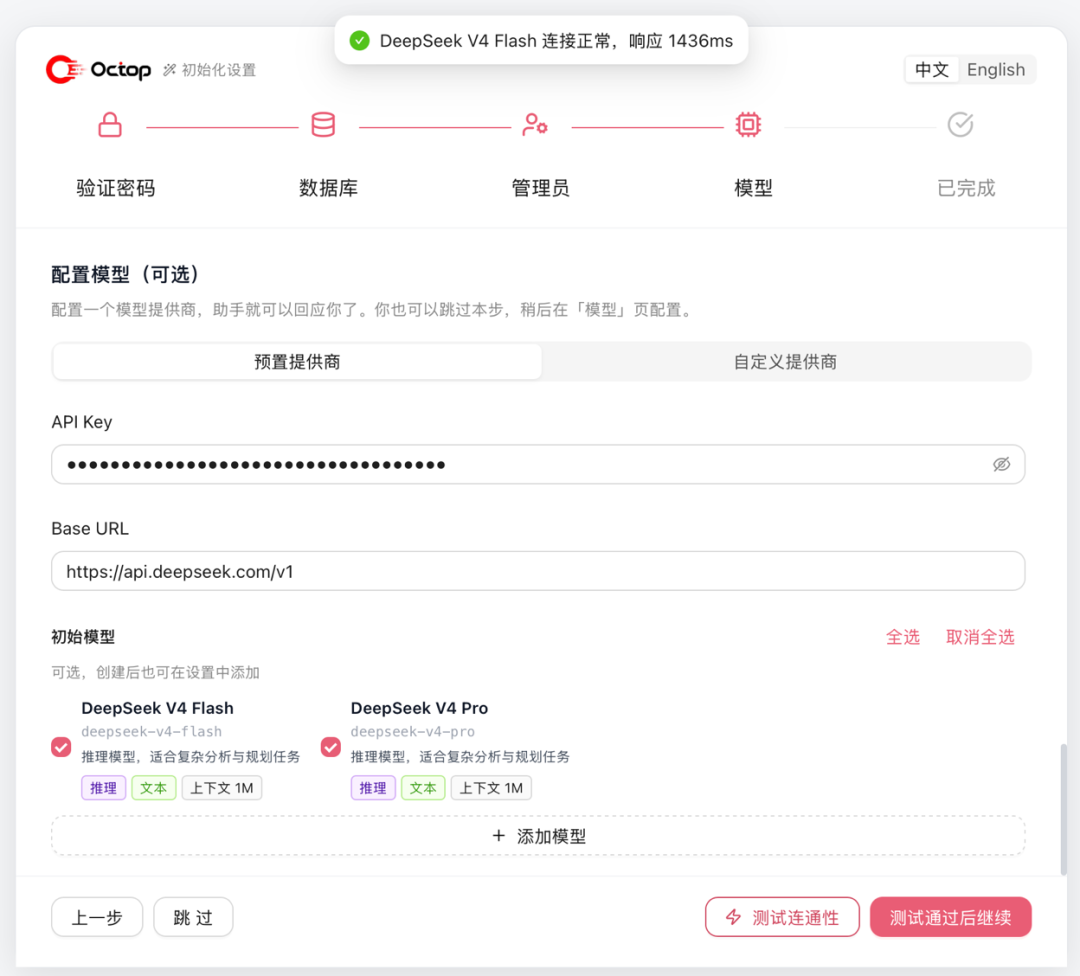Click the completed checkmark step icon

coord(960,125)
